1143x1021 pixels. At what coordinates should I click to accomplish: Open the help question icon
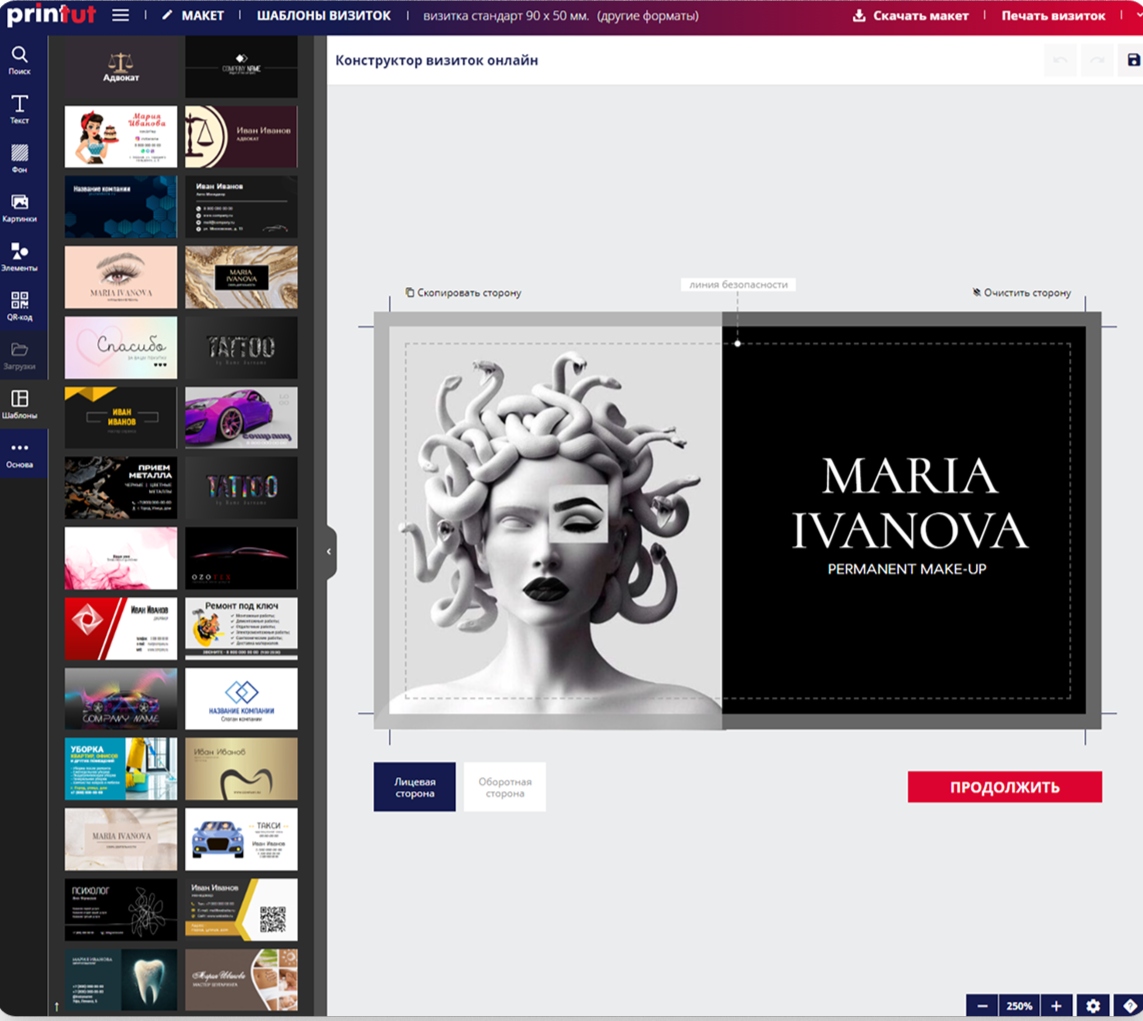(x=1129, y=1006)
